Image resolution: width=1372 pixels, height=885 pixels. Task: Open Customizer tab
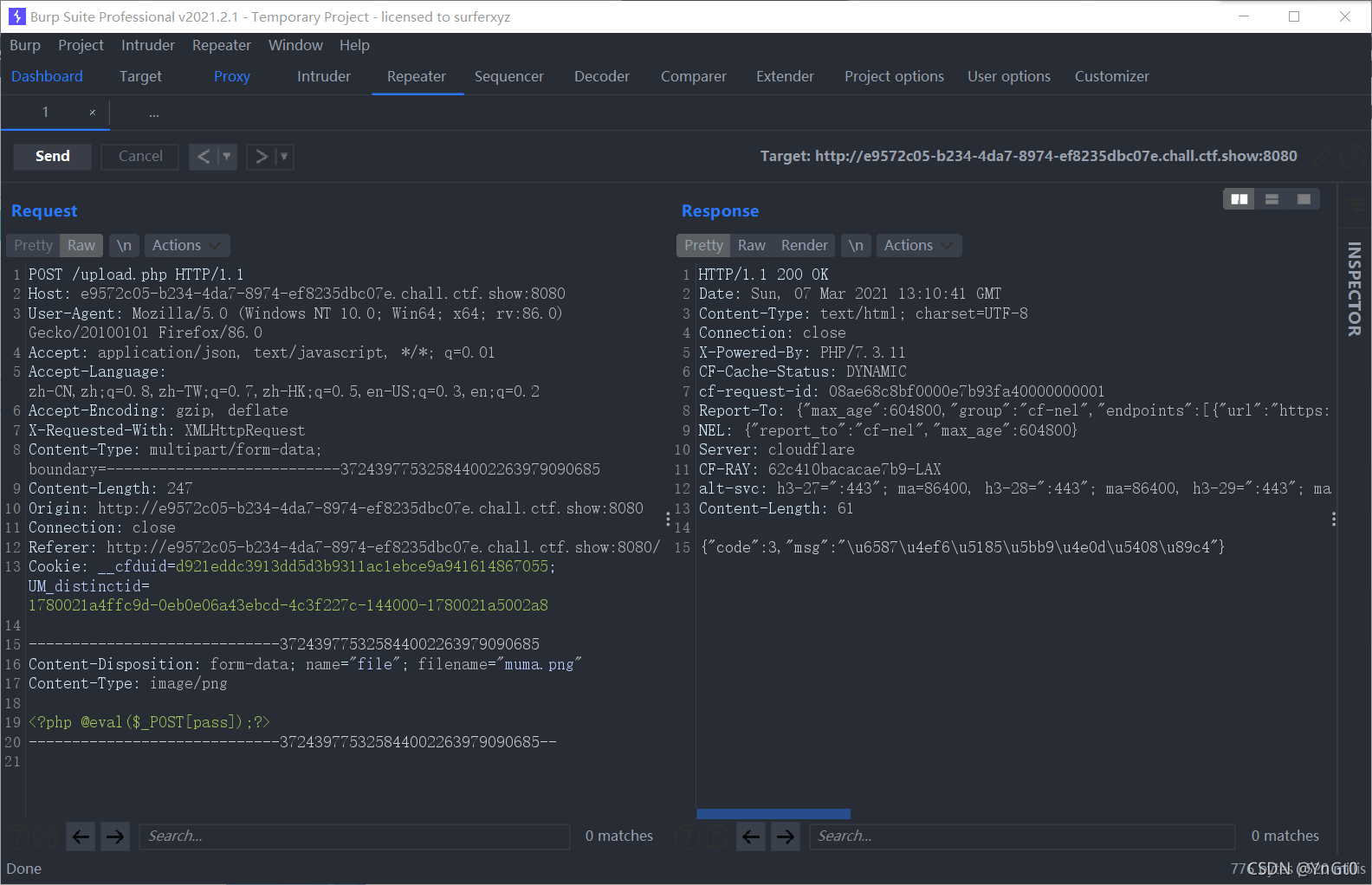tap(1112, 76)
